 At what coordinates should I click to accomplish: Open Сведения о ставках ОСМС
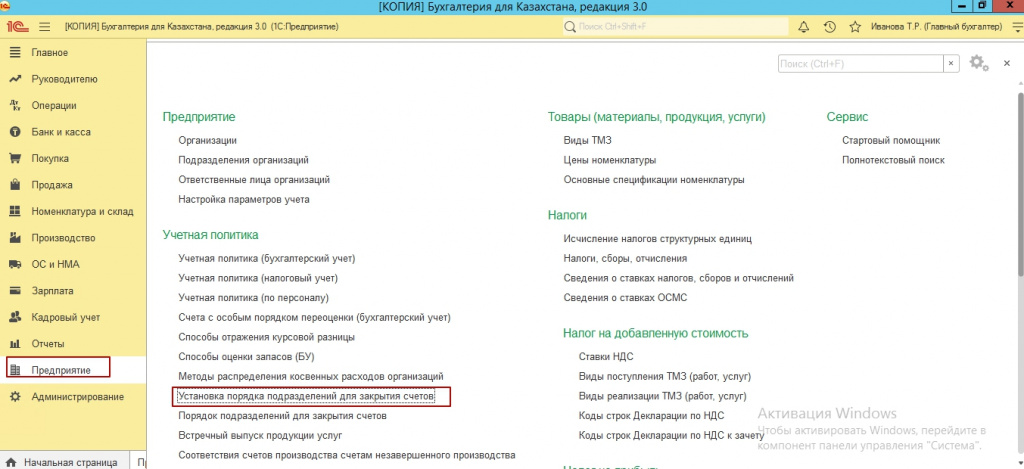[x=625, y=297]
